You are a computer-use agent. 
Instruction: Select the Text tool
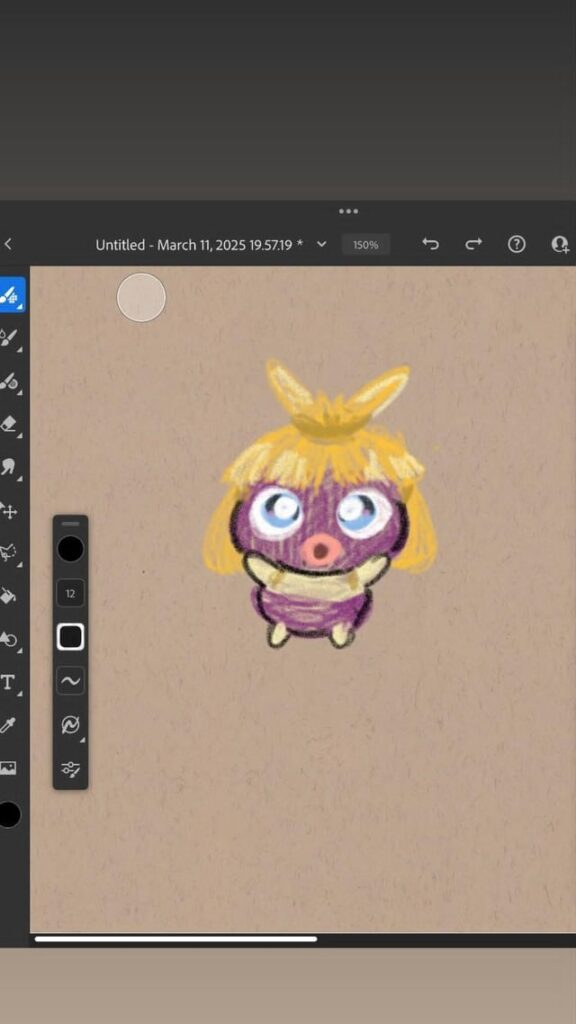pyautogui.click(x=8, y=682)
